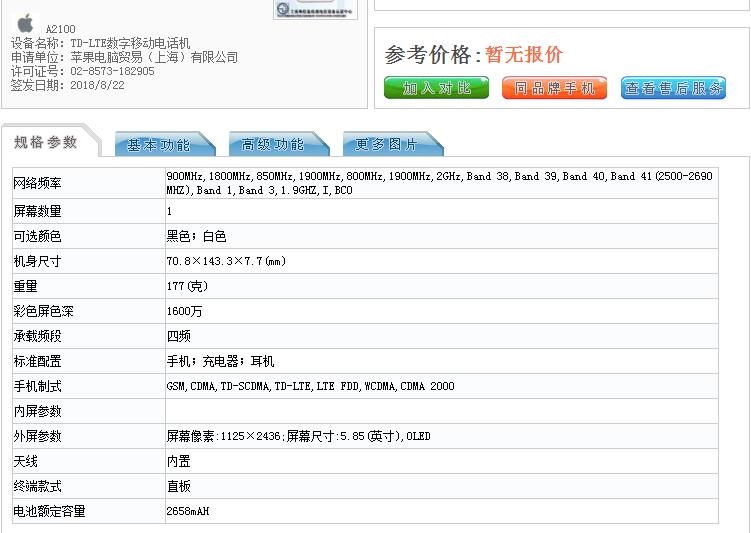Image resolution: width=751 pixels, height=533 pixels.
Task: Click the A2100 model number
Action: tap(60, 29)
